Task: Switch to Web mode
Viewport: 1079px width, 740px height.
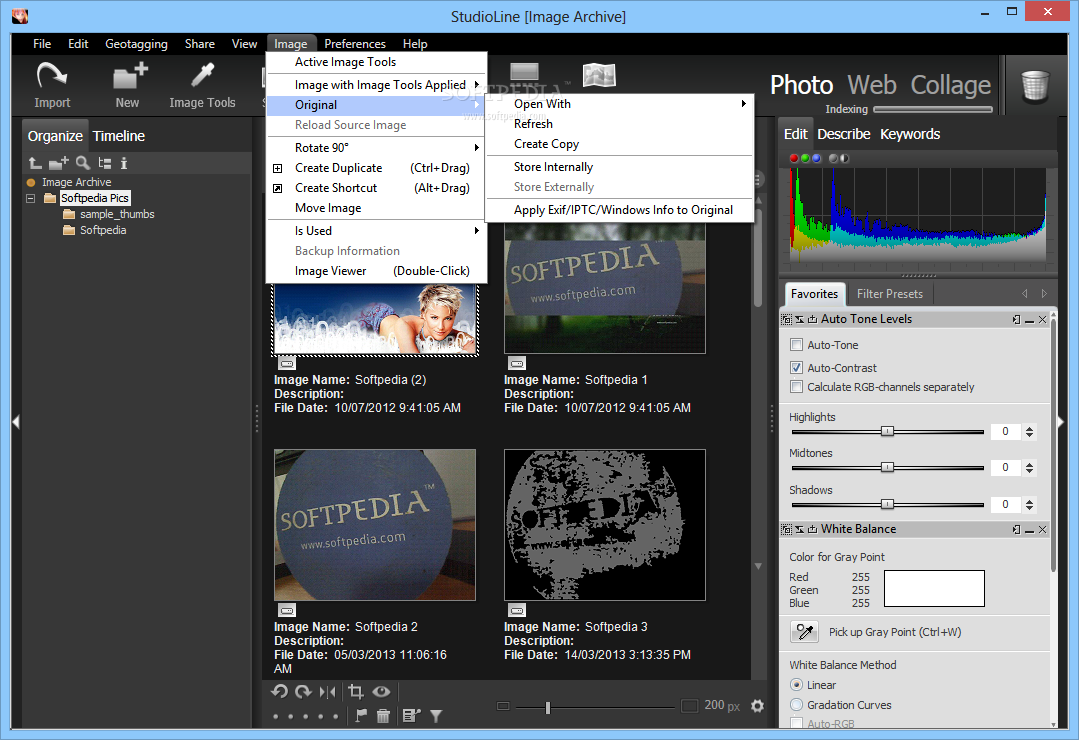Action: (872, 85)
